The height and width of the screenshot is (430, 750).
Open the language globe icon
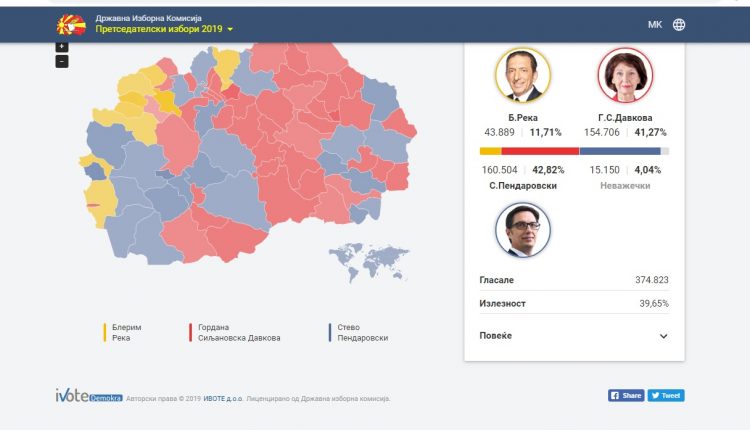(679, 25)
